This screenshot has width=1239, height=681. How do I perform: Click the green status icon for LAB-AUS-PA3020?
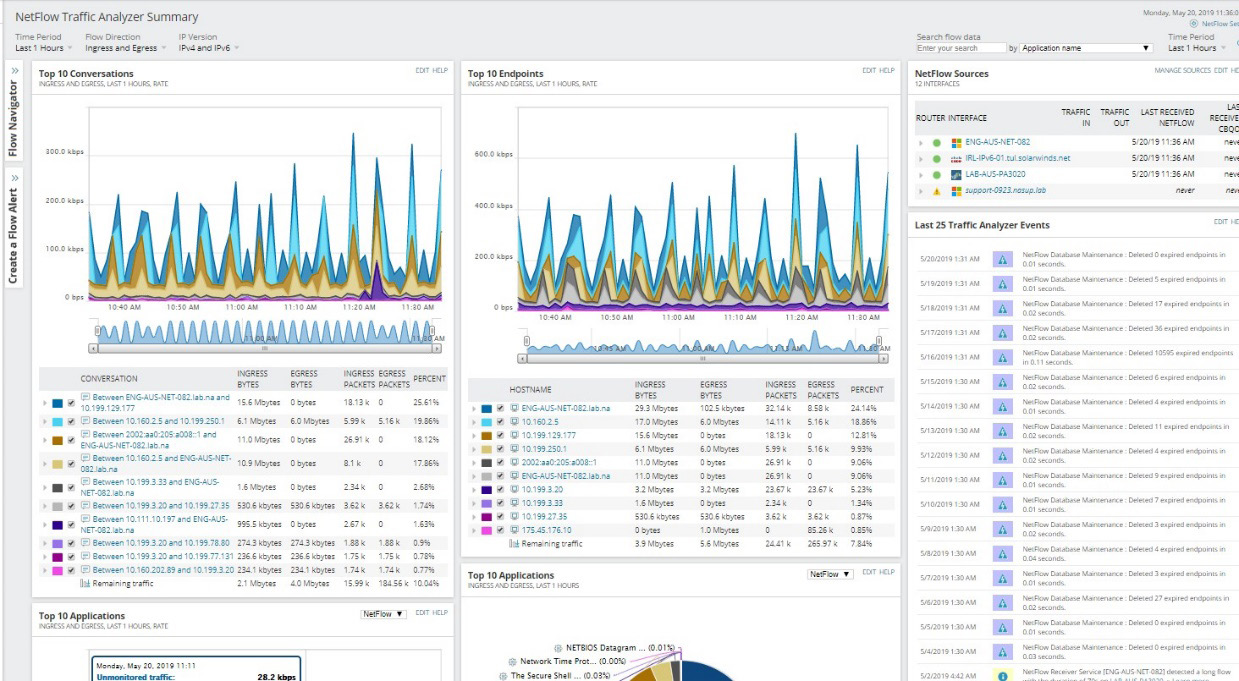point(937,174)
